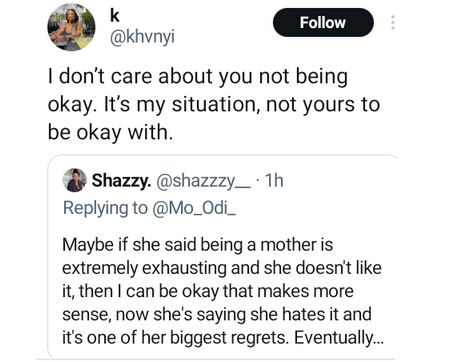Image resolution: width=476 pixels, height=362 pixels.
Task: Click the 1h timestamp on quoted tweet
Action: click(273, 181)
